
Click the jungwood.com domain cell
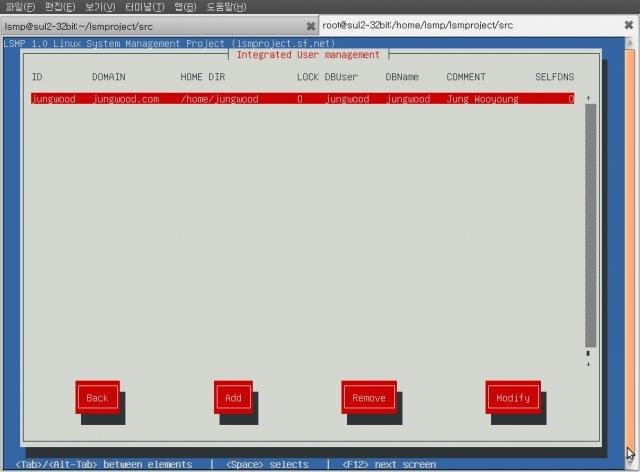[x=126, y=99]
